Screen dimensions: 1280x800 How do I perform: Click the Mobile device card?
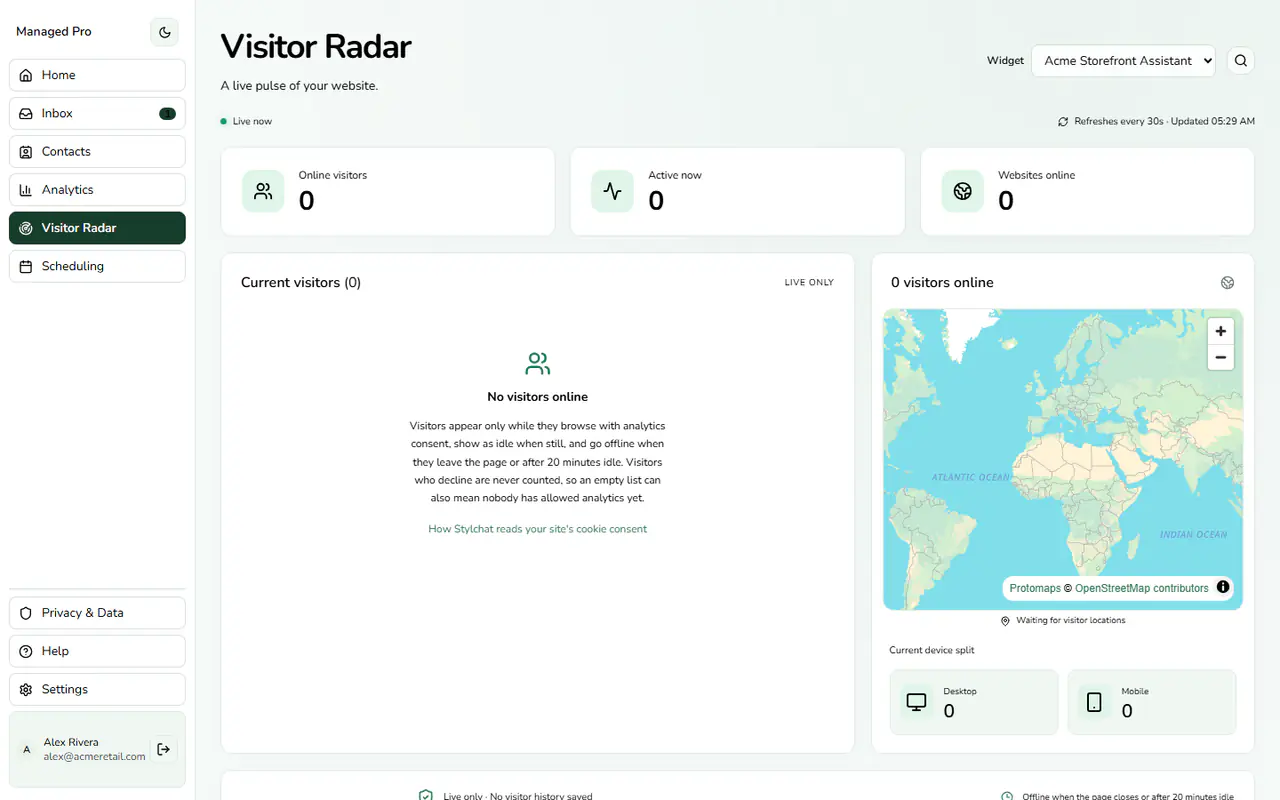(x=1152, y=702)
